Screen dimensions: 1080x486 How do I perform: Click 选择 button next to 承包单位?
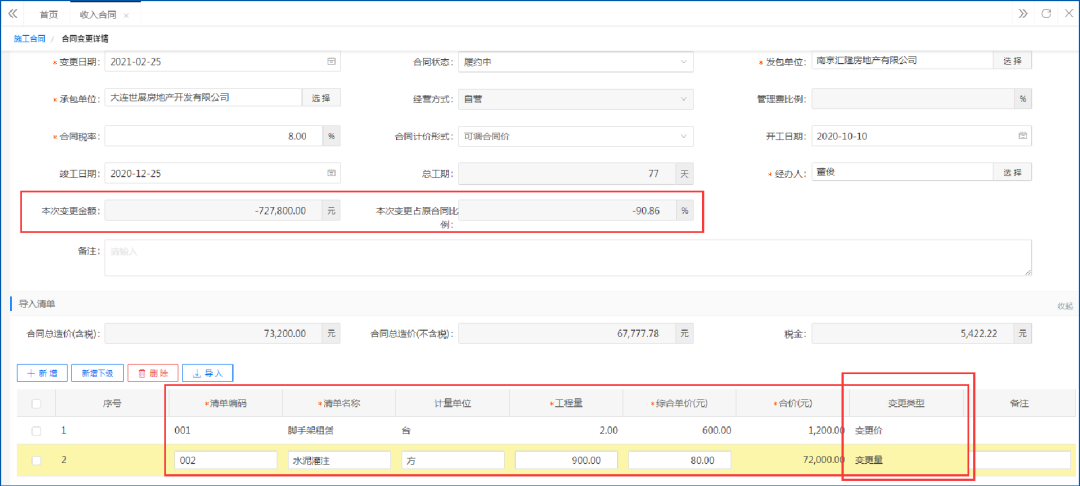click(x=321, y=98)
